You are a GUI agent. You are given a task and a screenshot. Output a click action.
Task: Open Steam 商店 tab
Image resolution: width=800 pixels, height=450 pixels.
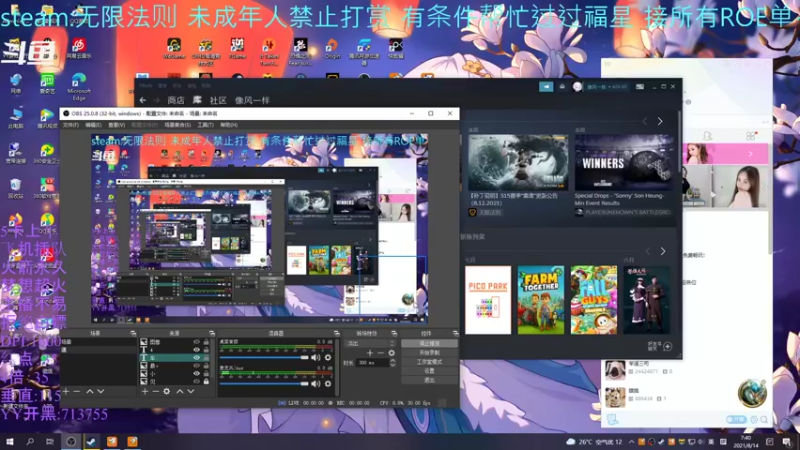click(x=176, y=101)
